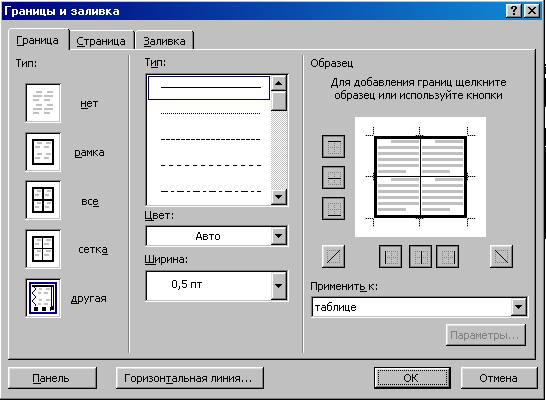Click the 'другая' label text
Screen dimensions: 546x400
(x=88, y=299)
